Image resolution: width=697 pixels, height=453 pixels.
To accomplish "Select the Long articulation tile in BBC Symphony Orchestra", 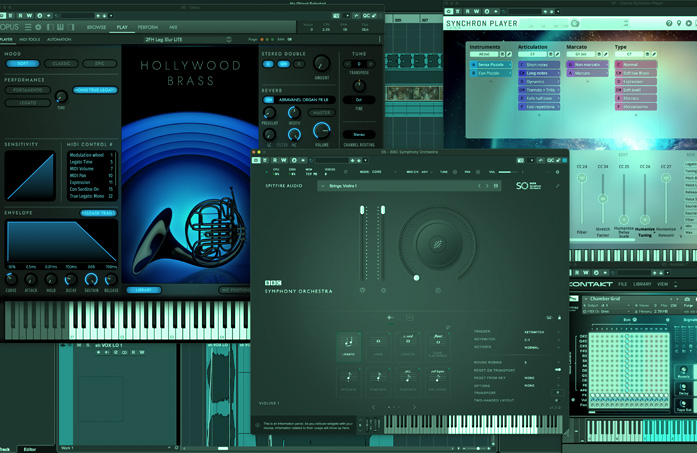I will [x=378, y=345].
